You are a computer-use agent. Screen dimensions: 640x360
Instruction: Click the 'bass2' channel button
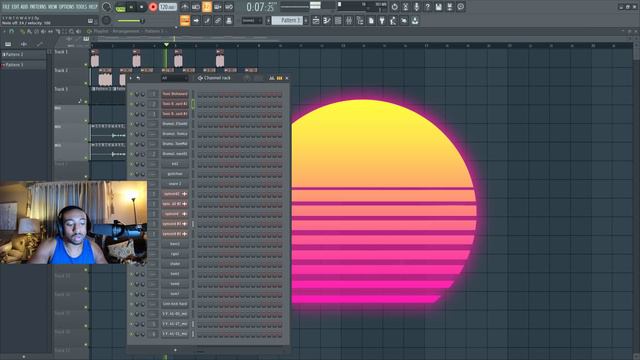tap(175, 244)
